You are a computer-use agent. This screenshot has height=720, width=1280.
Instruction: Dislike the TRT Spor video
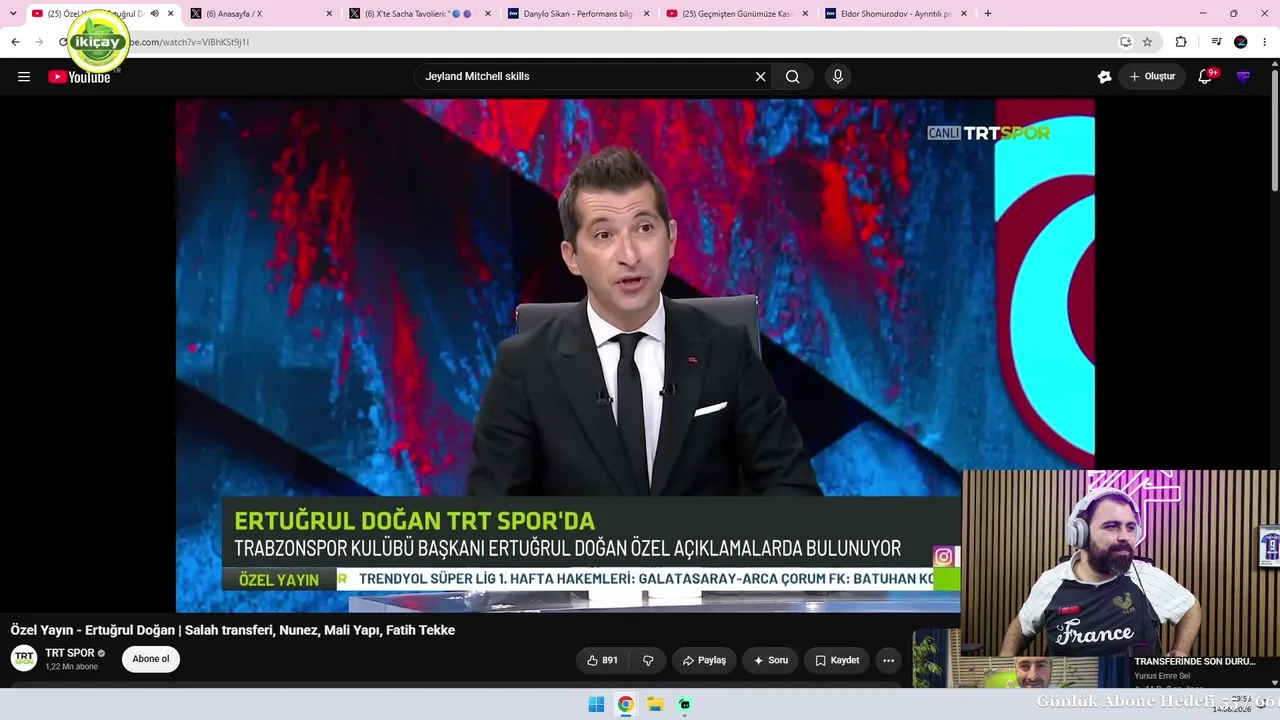pos(648,660)
